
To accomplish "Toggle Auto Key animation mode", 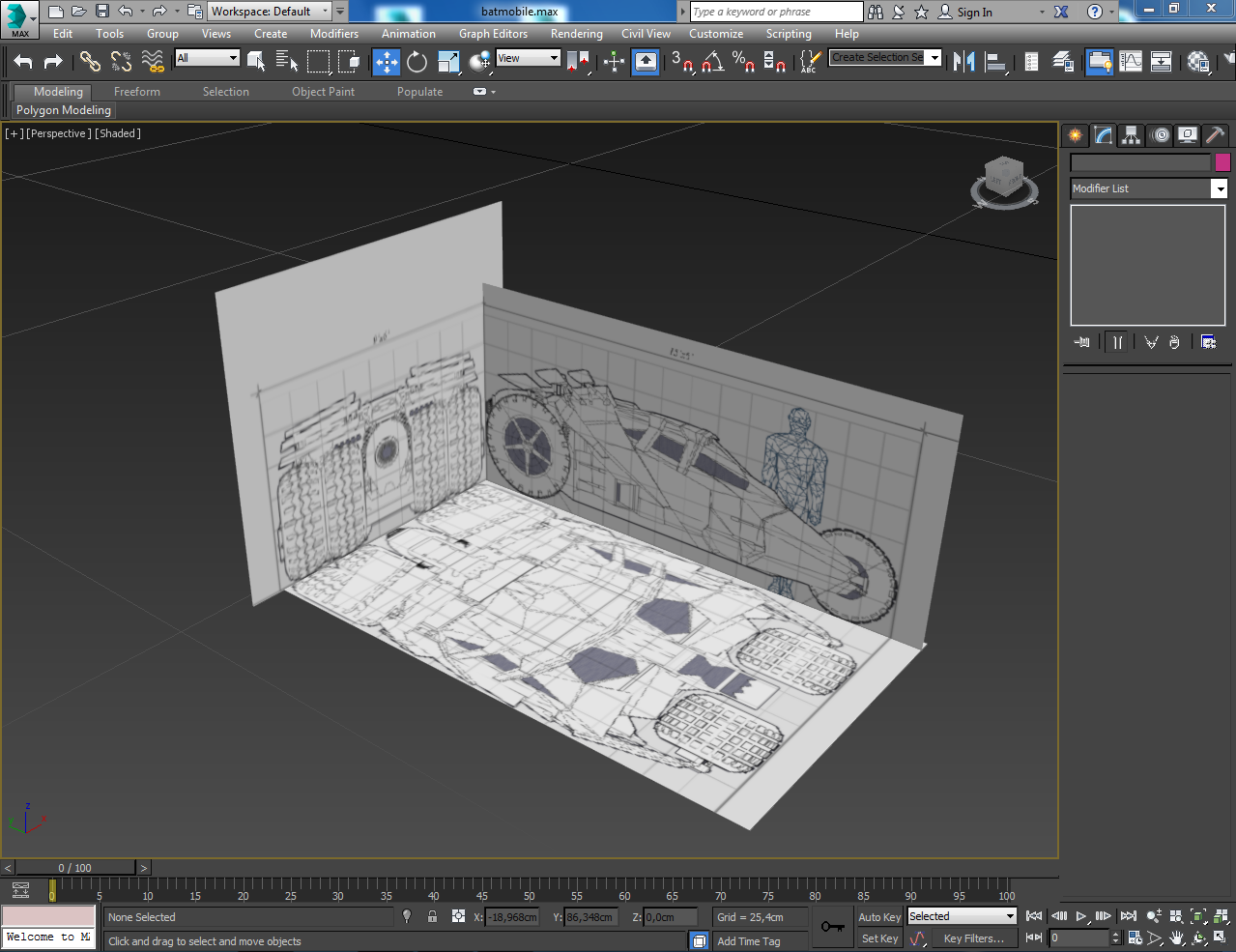I will [x=879, y=917].
